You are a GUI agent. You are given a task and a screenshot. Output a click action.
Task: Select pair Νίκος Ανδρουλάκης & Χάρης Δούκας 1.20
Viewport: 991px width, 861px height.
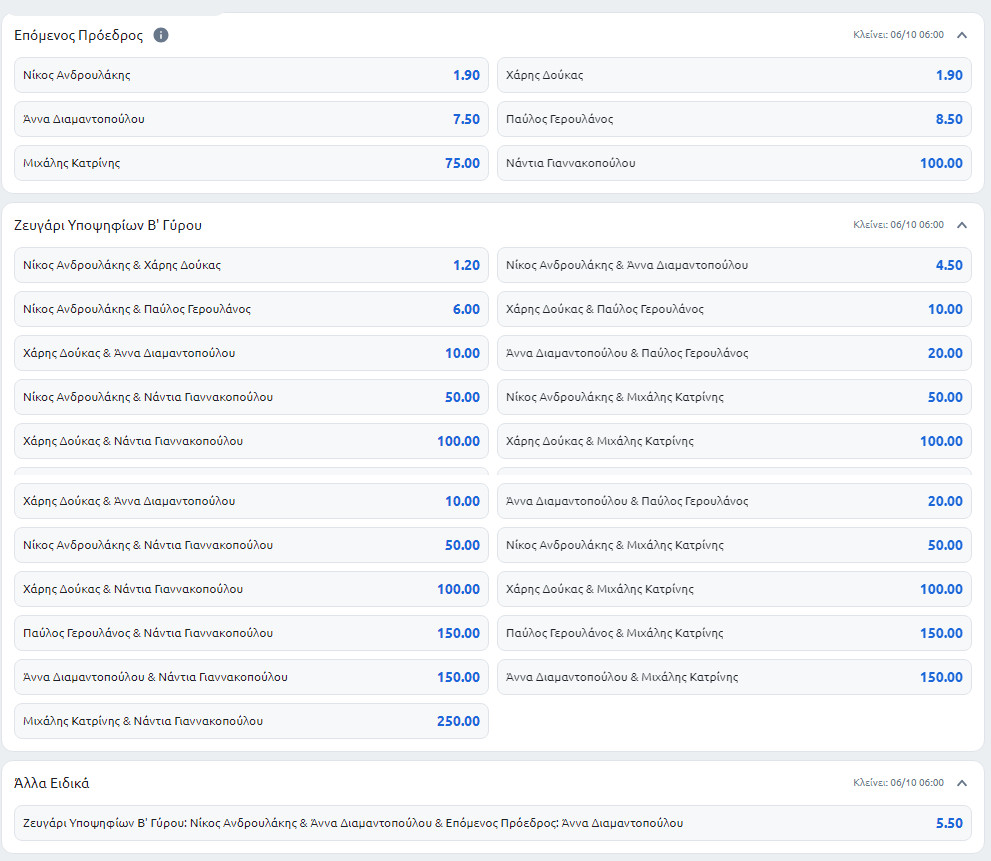[251, 265]
